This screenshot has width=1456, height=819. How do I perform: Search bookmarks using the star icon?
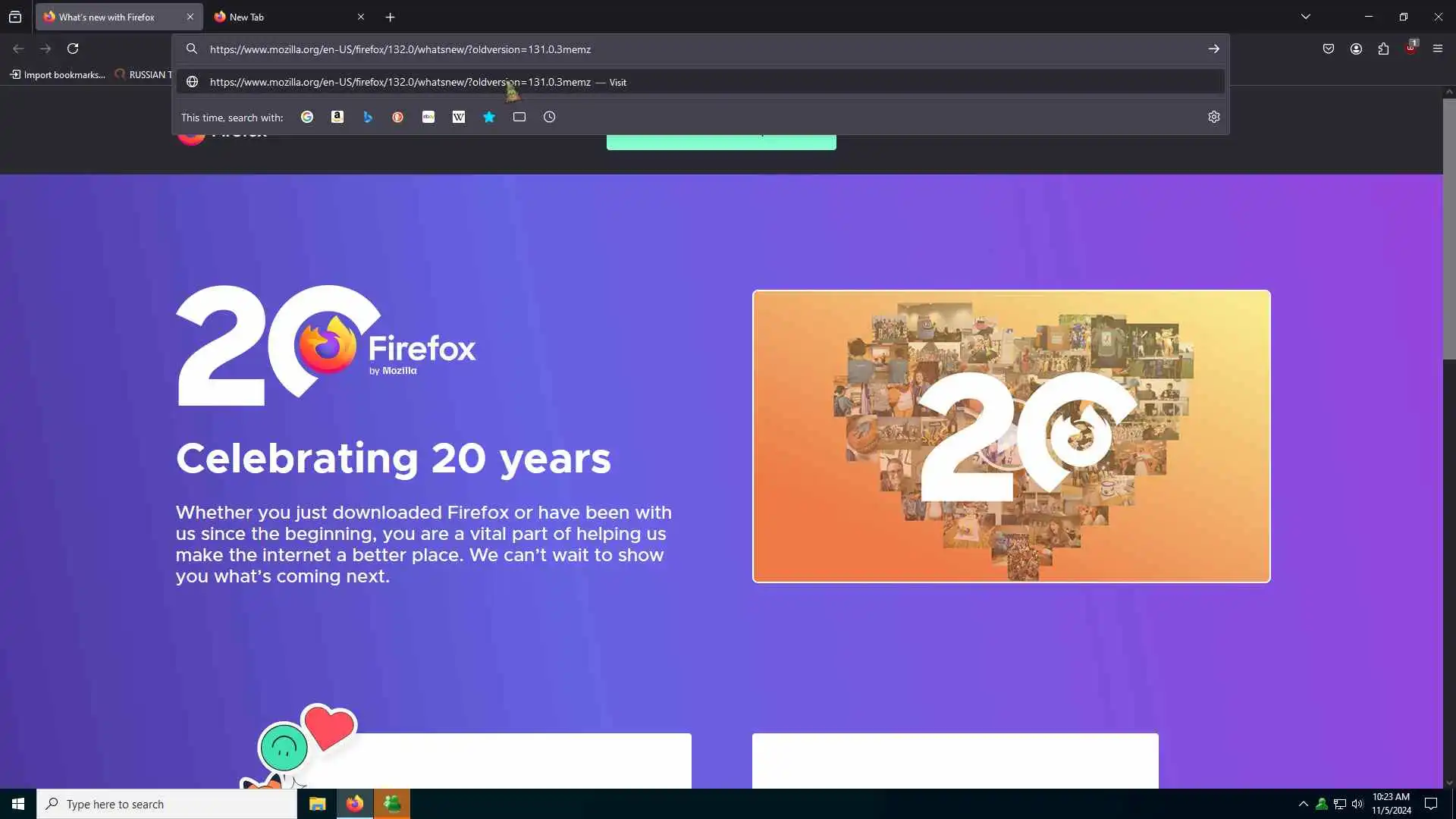click(489, 117)
